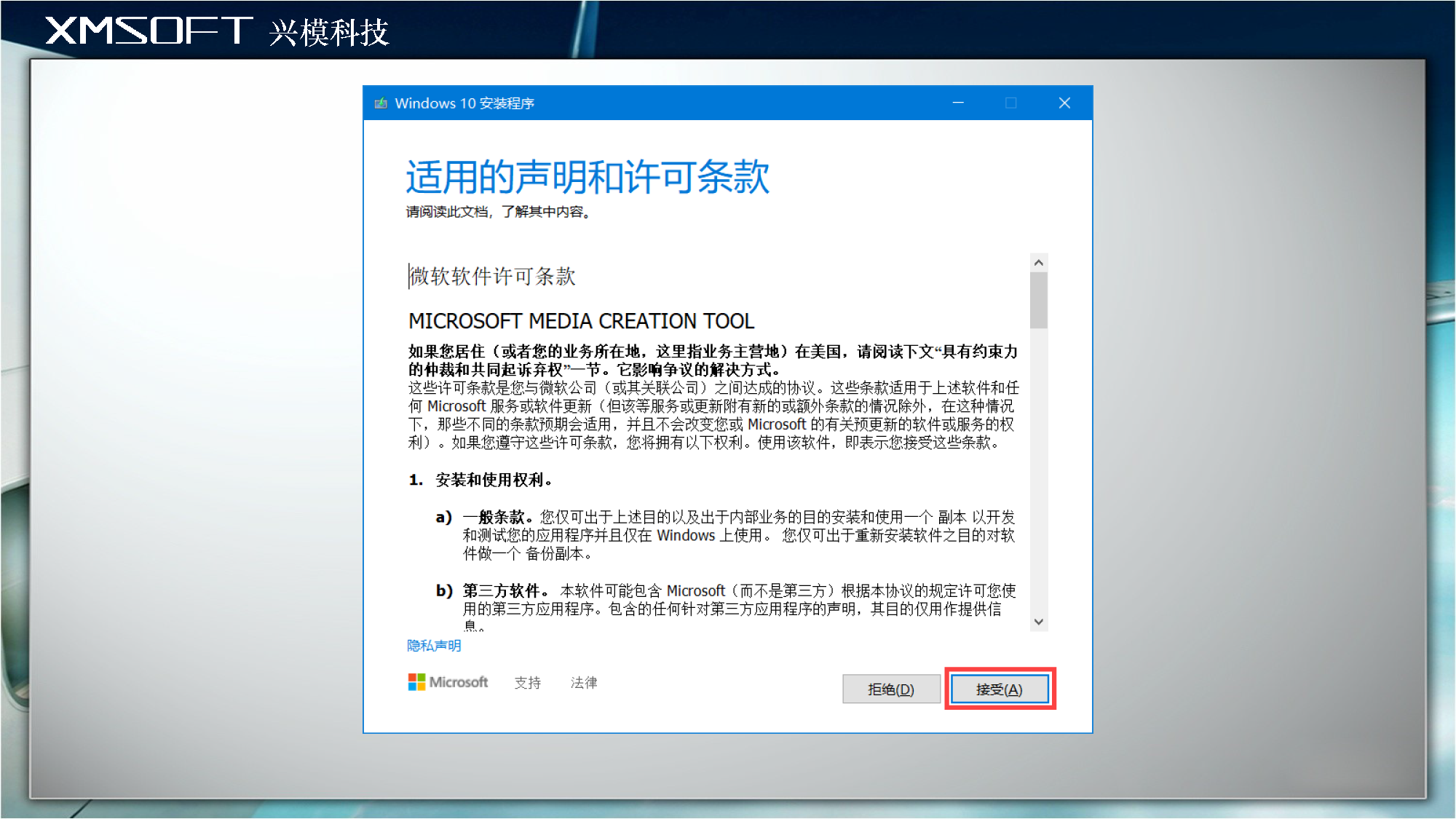Open the 法律 legal link

click(584, 682)
